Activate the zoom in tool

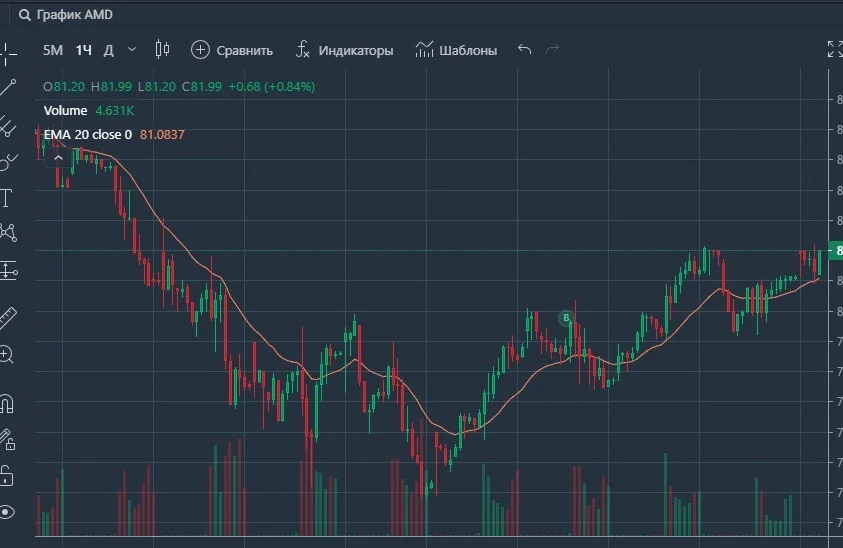pos(6,354)
